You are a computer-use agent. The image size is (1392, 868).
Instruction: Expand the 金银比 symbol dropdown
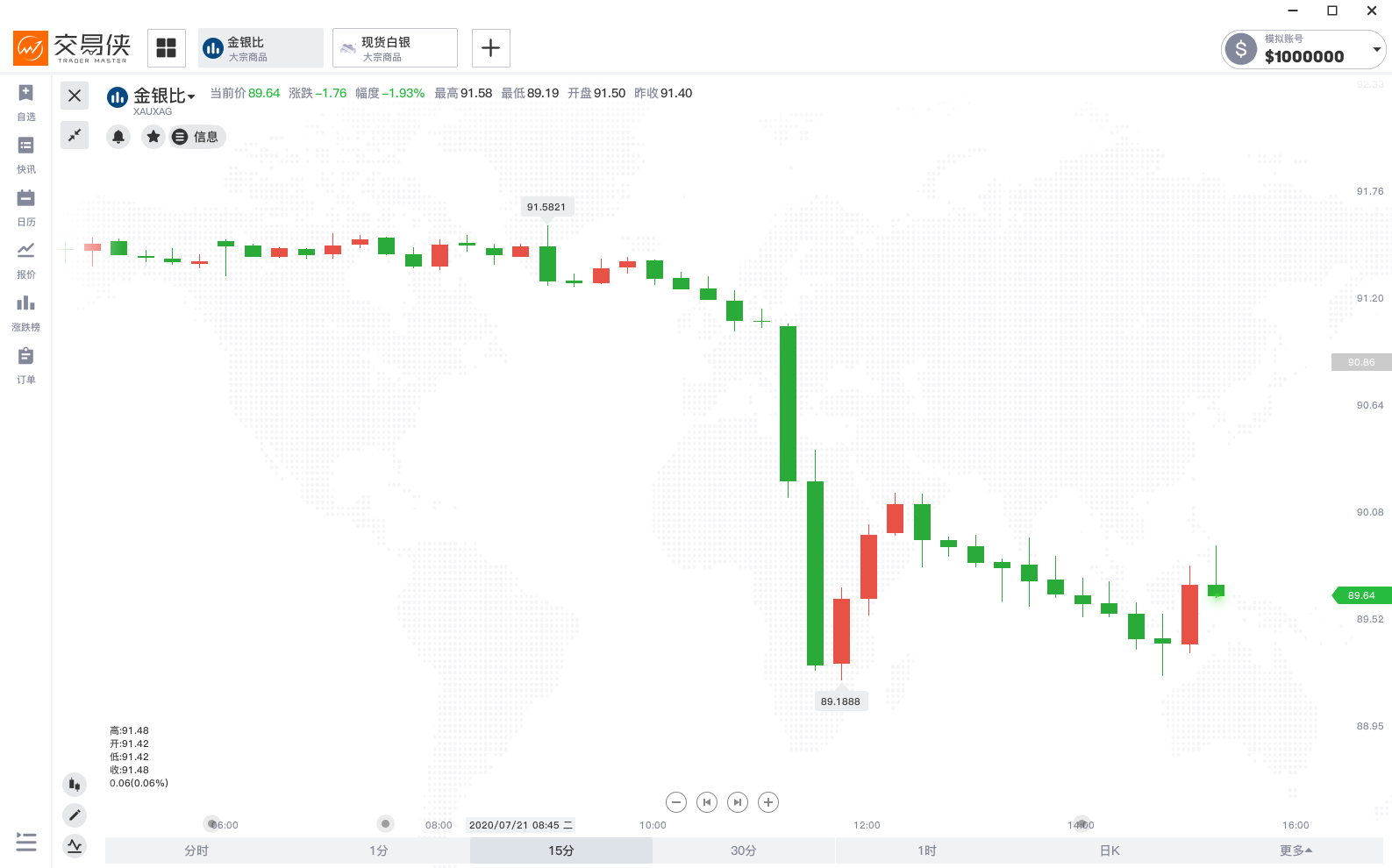(191, 96)
